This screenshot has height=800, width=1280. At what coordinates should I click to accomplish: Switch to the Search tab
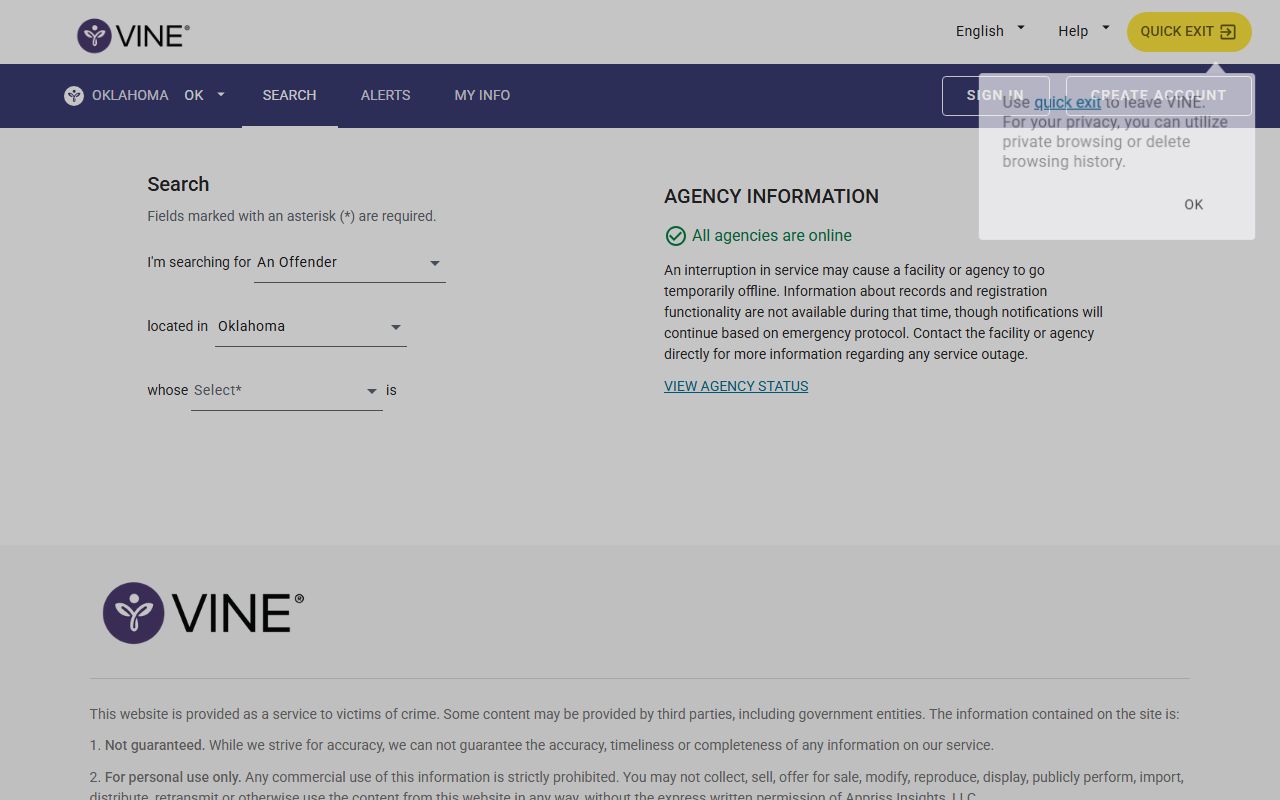[x=289, y=95]
